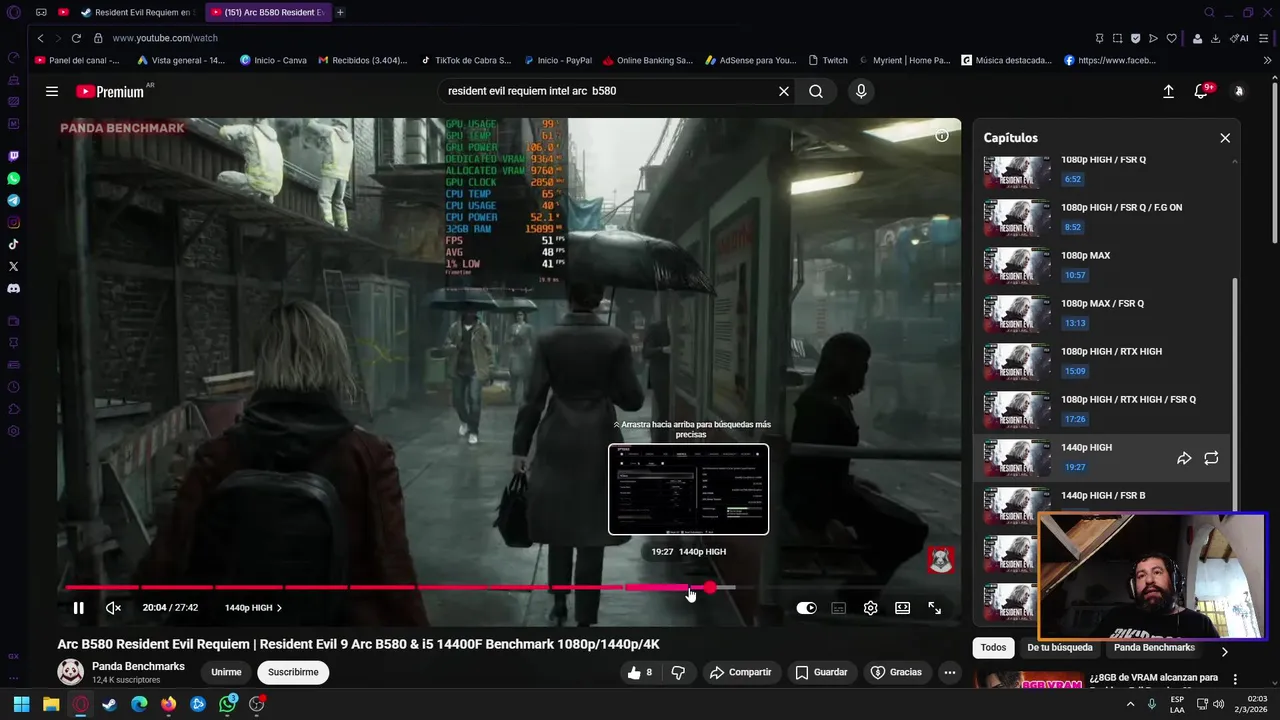Viewport: 1280px width, 720px height.
Task: Go to YouTube Premium home logo
Action: 110,91
